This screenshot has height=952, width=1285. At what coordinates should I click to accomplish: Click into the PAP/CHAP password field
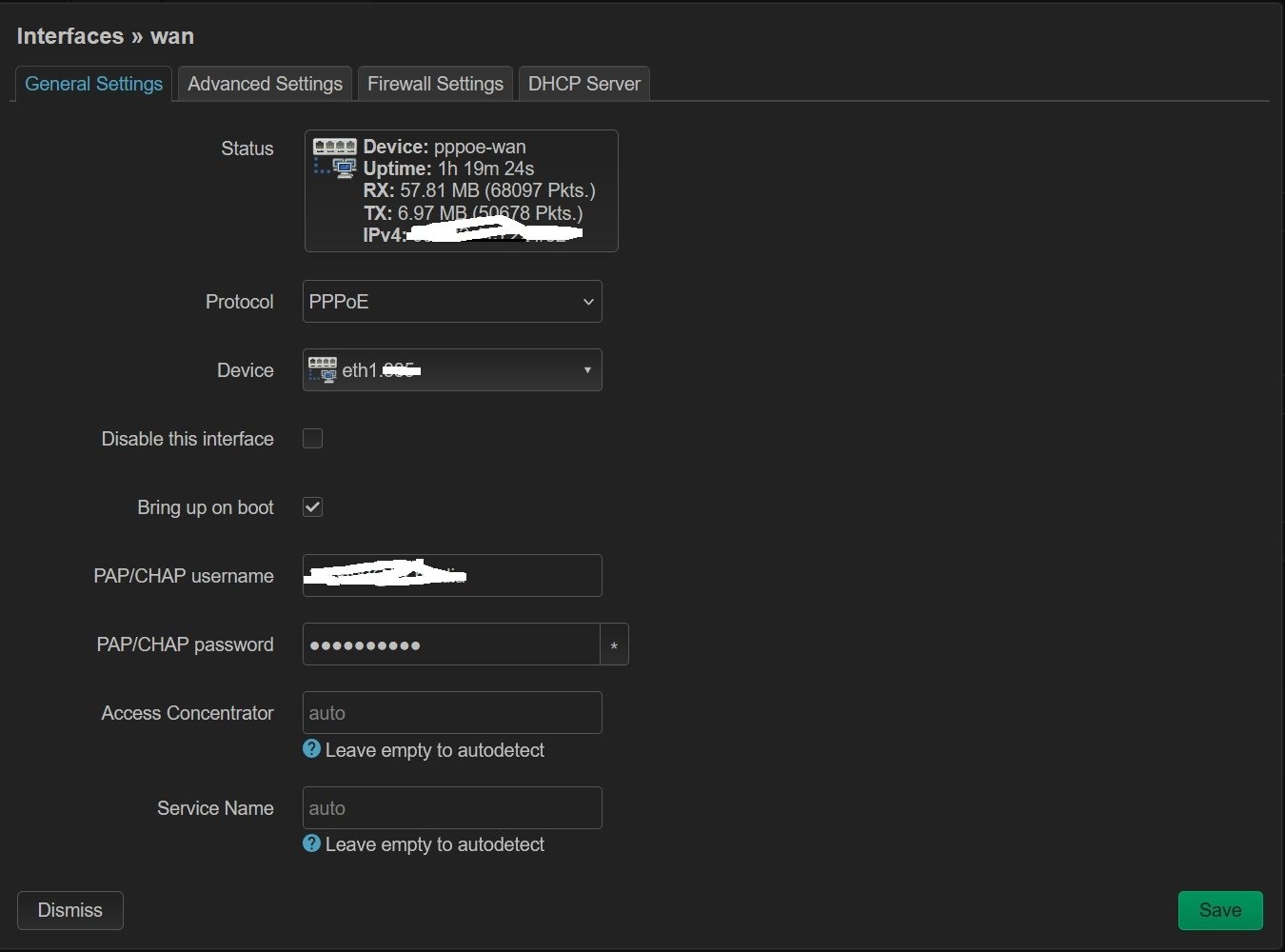tap(450, 645)
